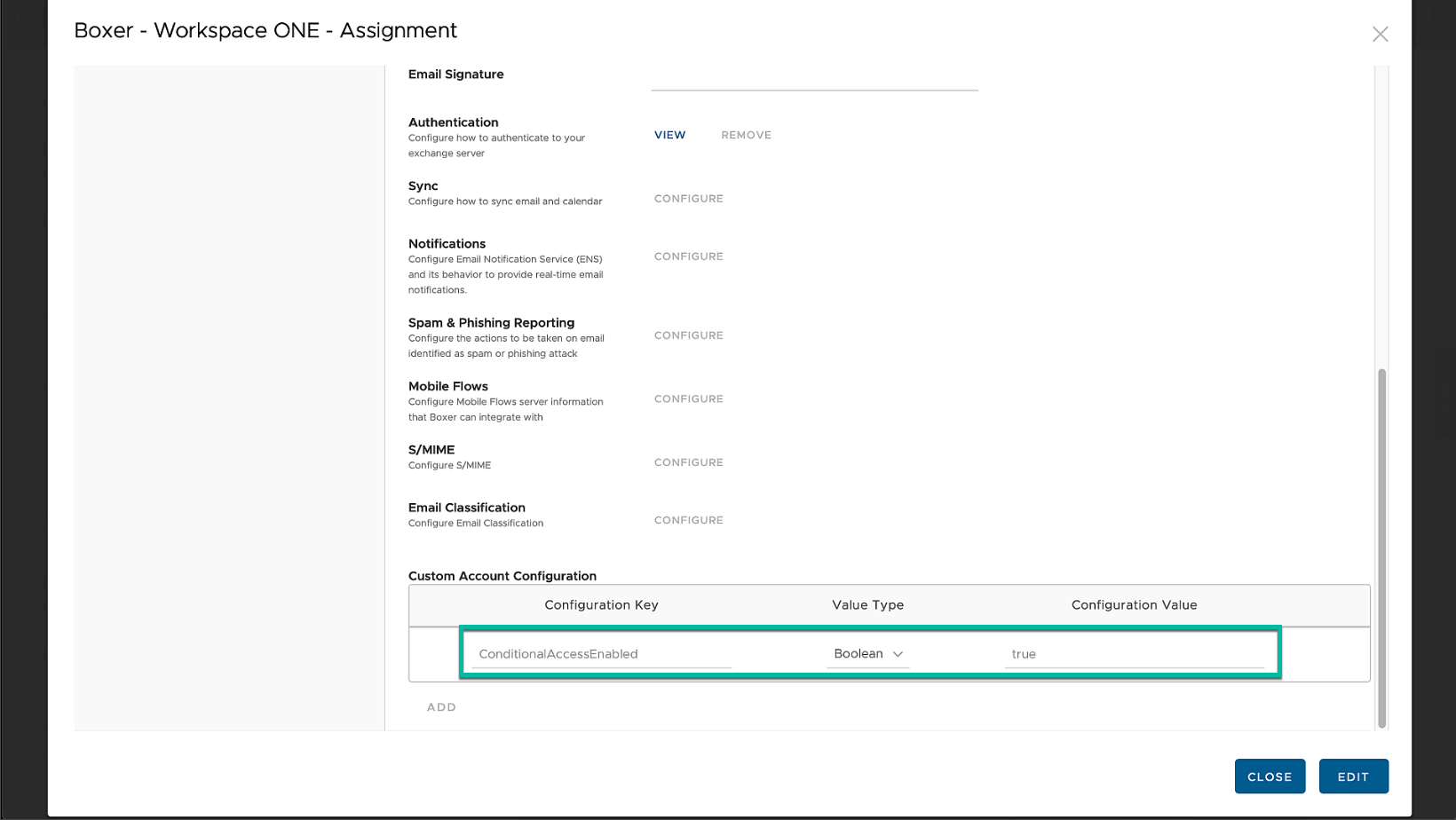Close the Assignment dialog with X icon

[1380, 34]
